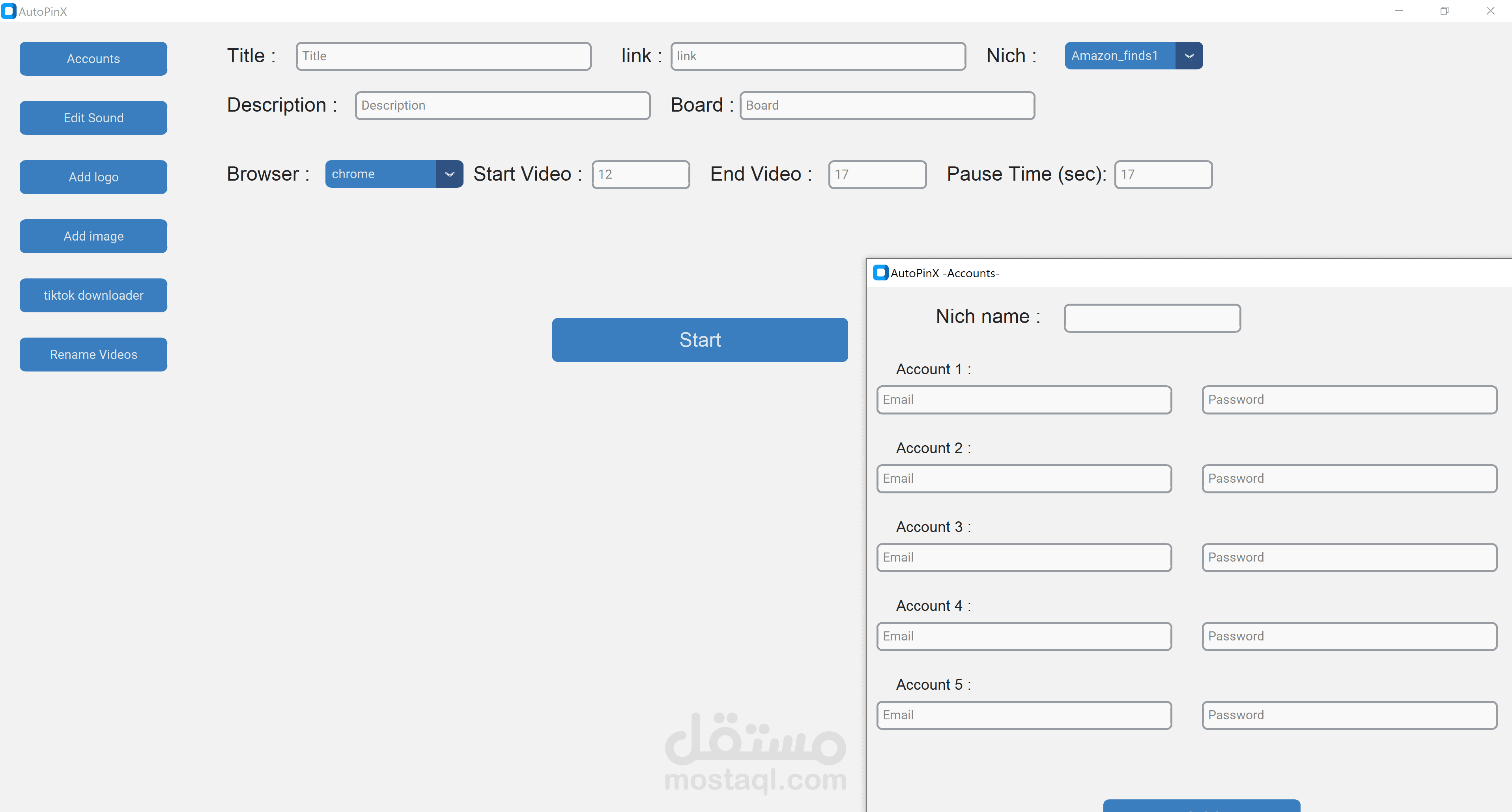
Task: Focus Account 4 Password field
Action: [1349, 637]
